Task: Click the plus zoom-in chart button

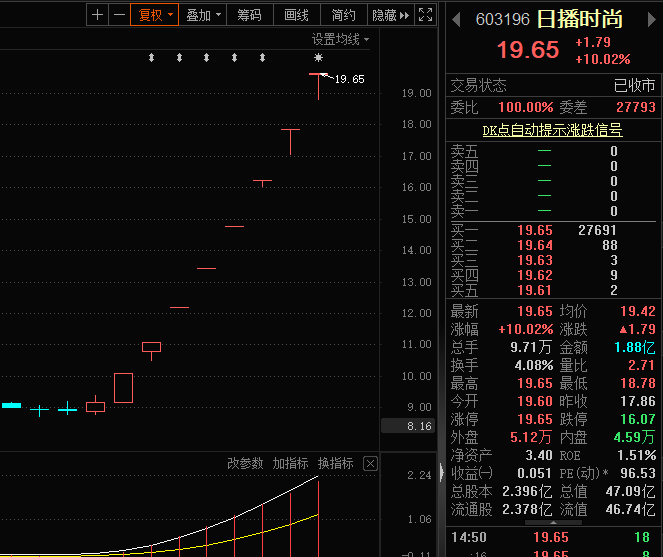Action: 97,15
